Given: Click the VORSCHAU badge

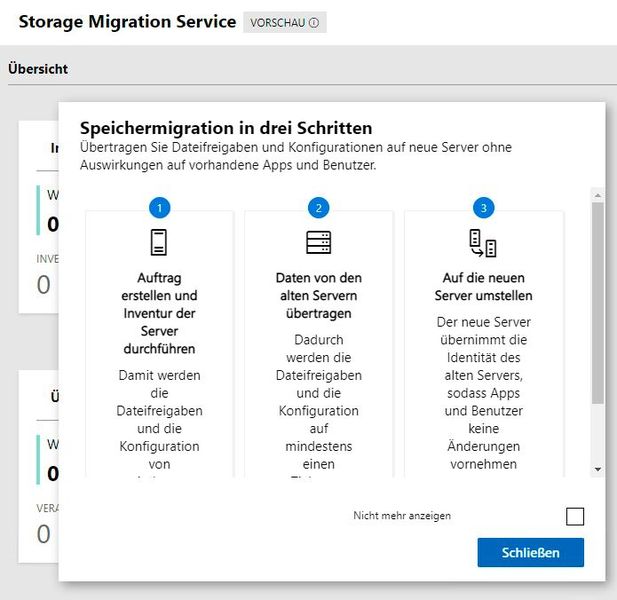Looking at the screenshot, I should click(284, 22).
